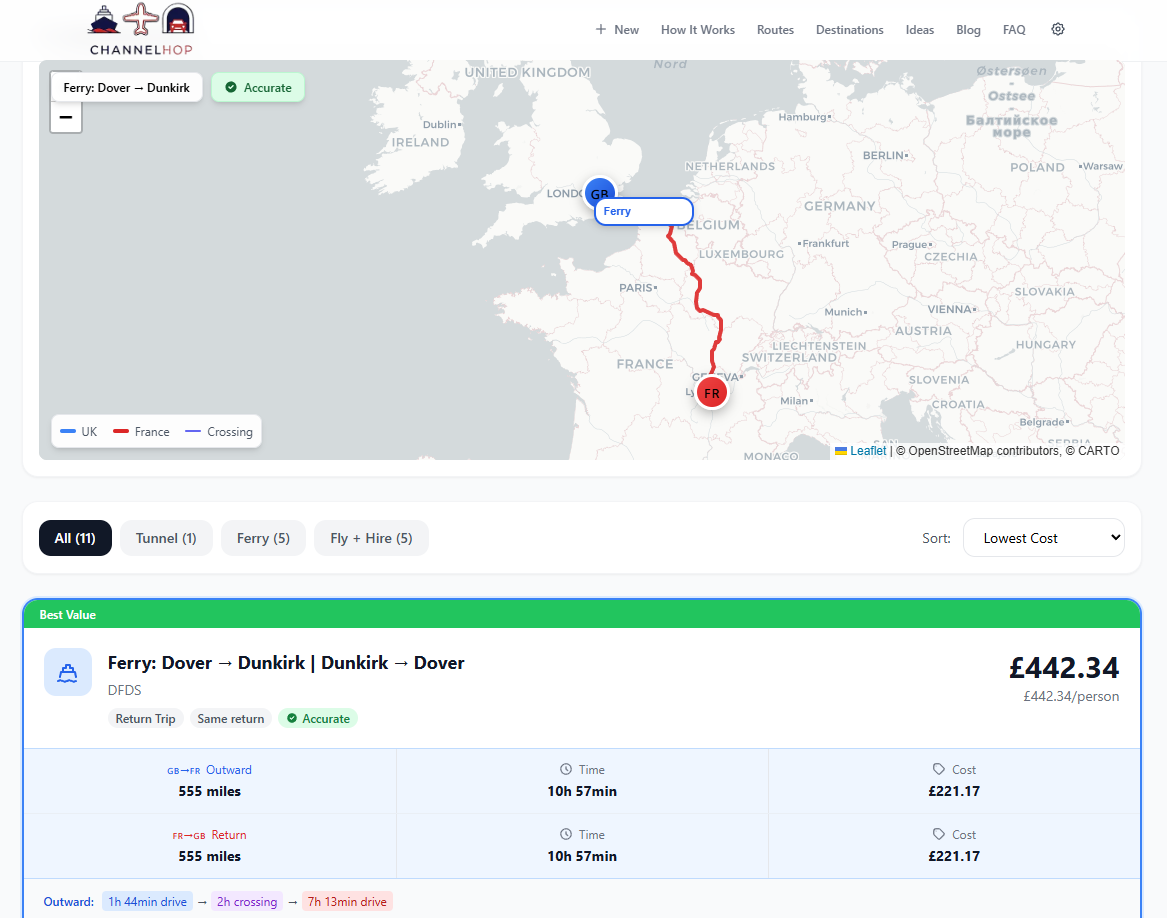Toggle the France legend item
The image size is (1167, 918).
[140, 431]
